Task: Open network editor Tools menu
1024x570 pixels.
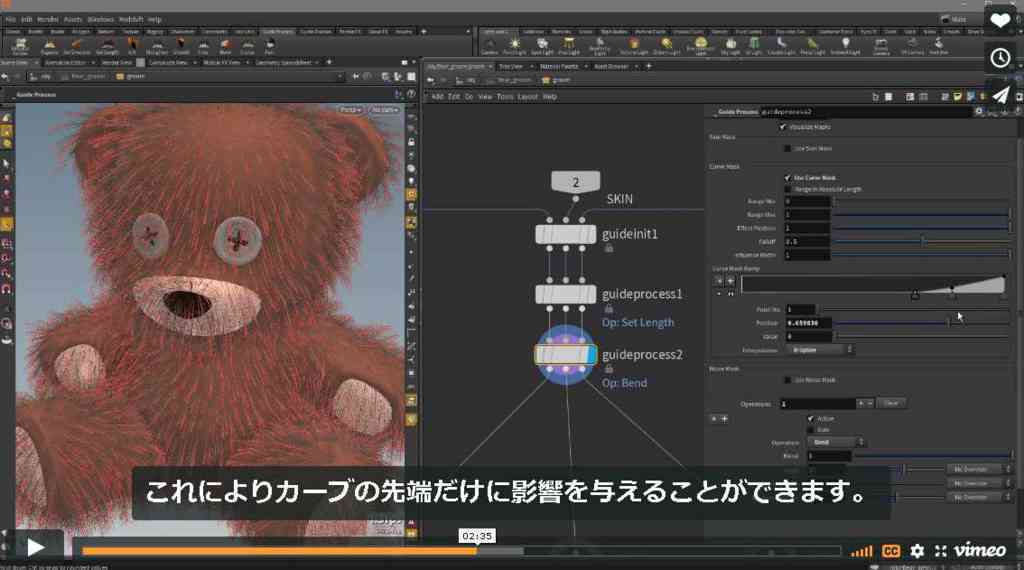Action: click(505, 97)
